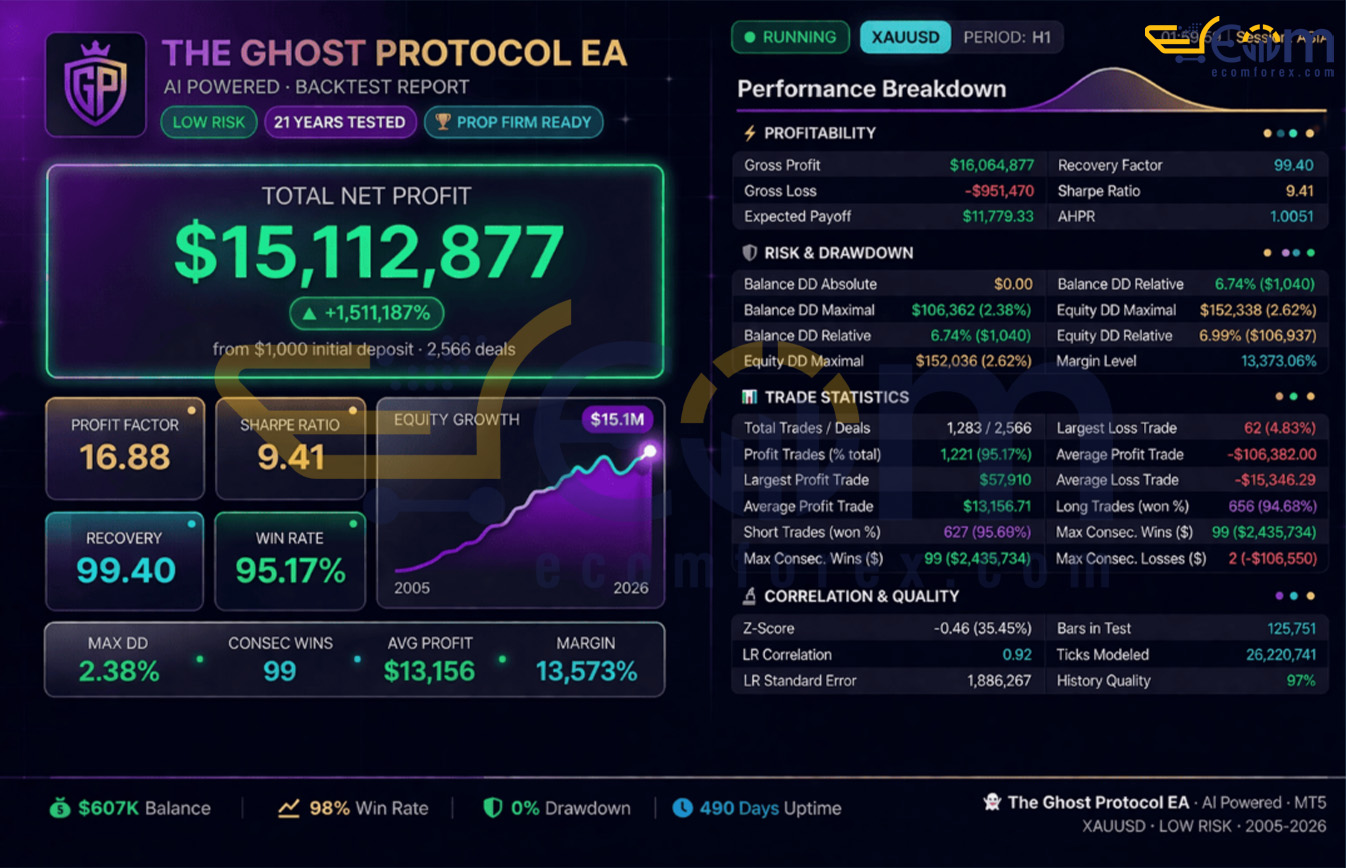The width and height of the screenshot is (1346, 868).
Task: Click the clock icon beside Uptime
Action: [682, 808]
